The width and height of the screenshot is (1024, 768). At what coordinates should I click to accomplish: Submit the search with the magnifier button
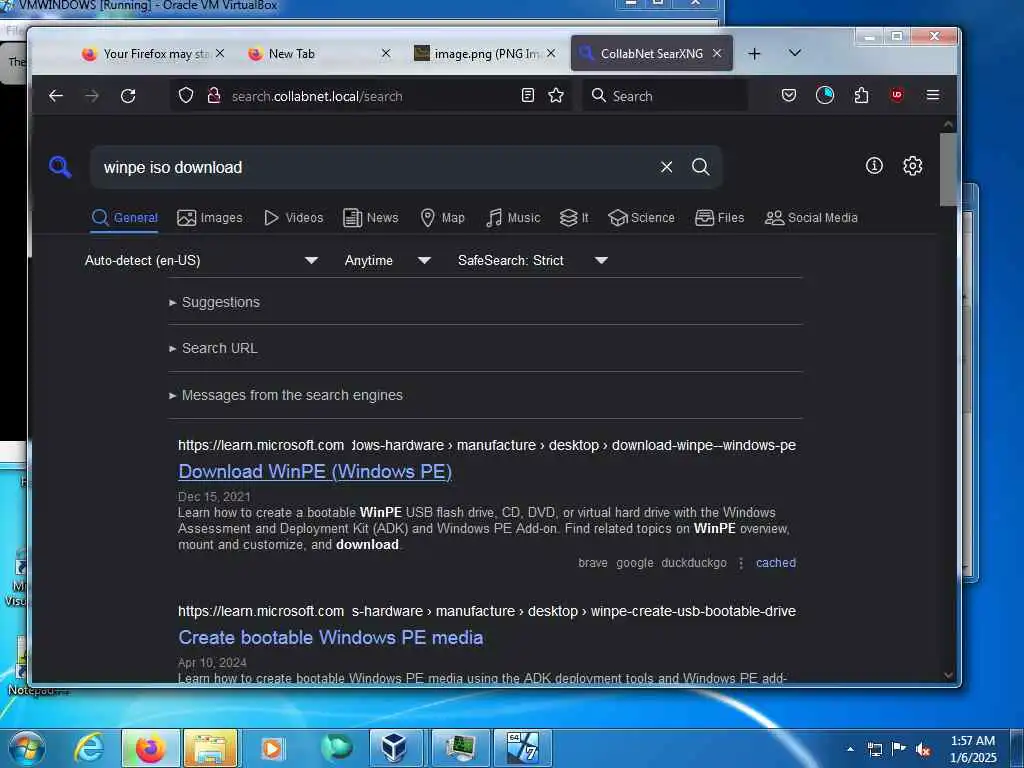[x=701, y=167]
